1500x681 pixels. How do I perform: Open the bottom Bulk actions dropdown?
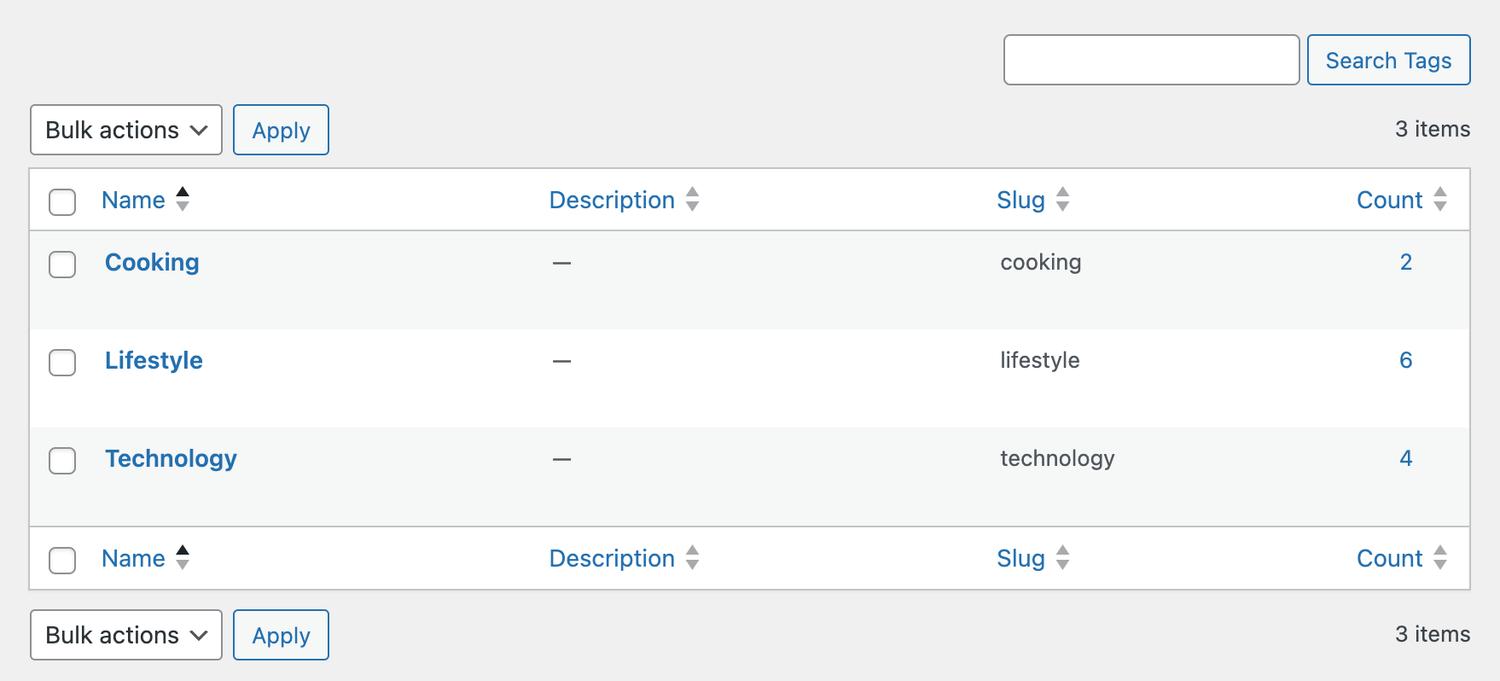tap(125, 634)
